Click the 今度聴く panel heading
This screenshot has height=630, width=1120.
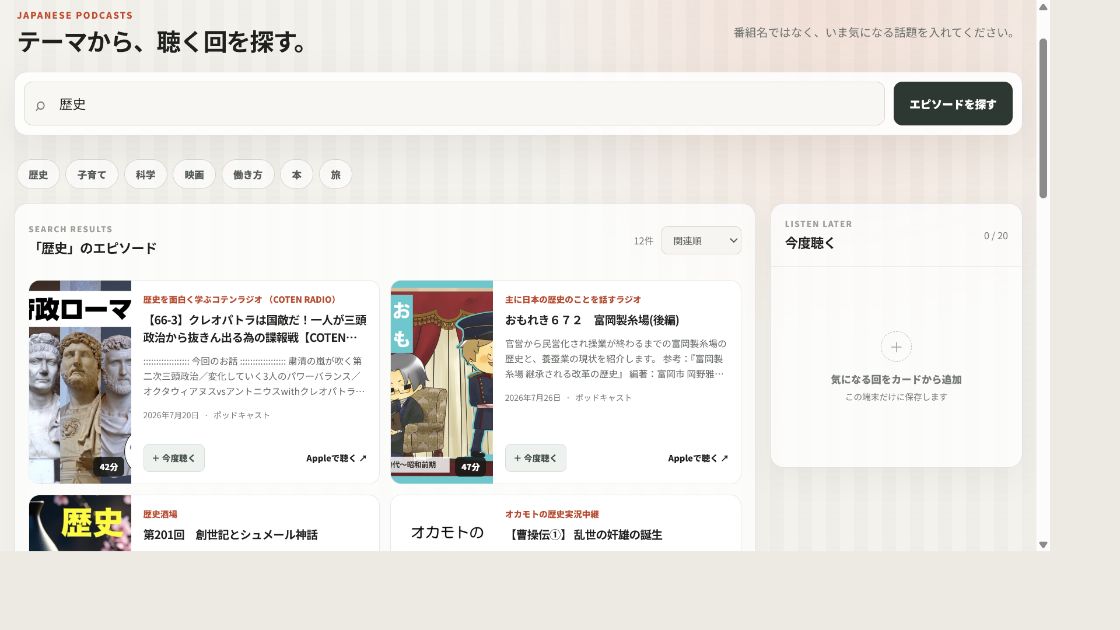[810, 243]
